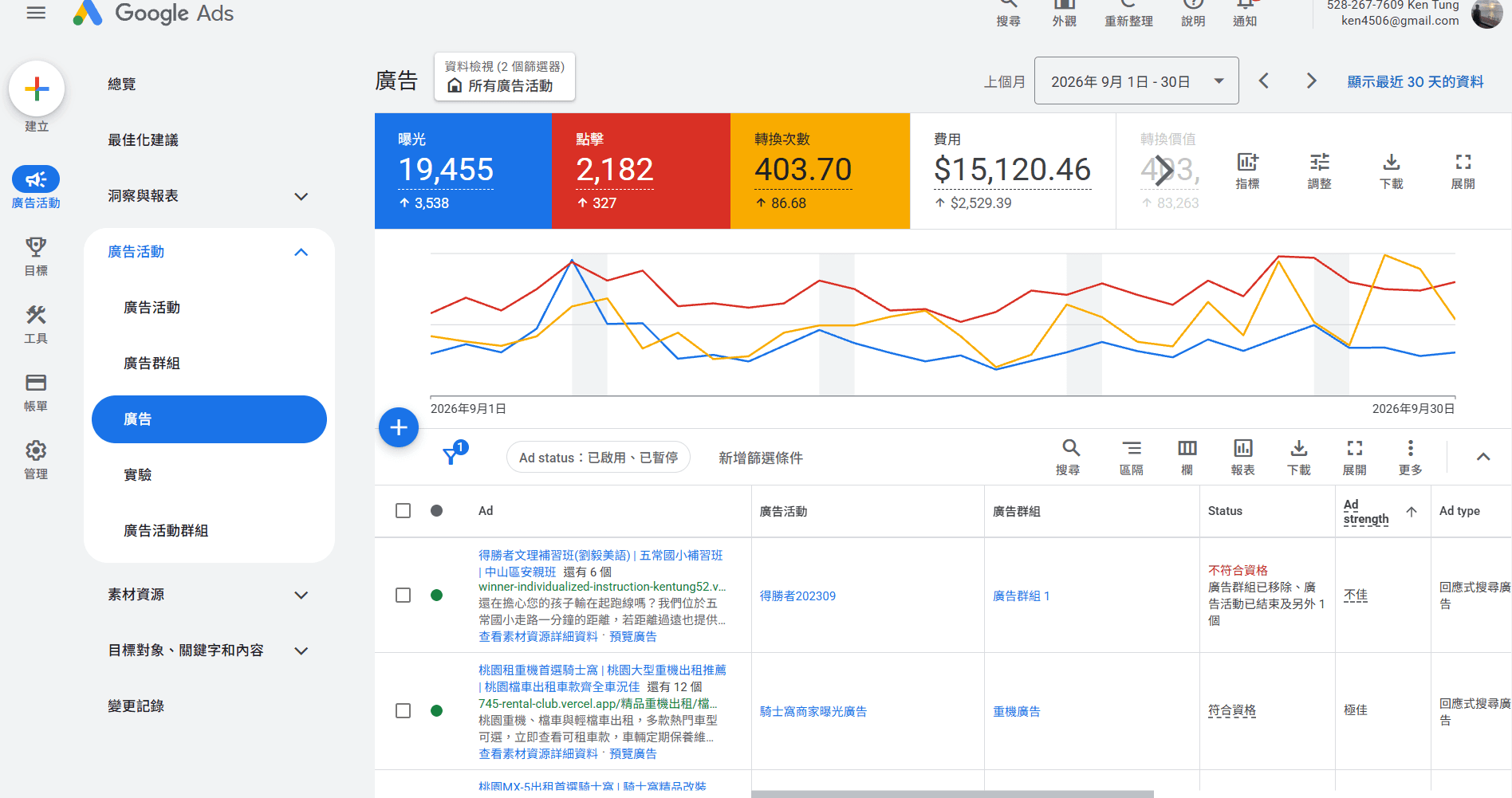Toggle the select-all ads checkbox

[404, 510]
